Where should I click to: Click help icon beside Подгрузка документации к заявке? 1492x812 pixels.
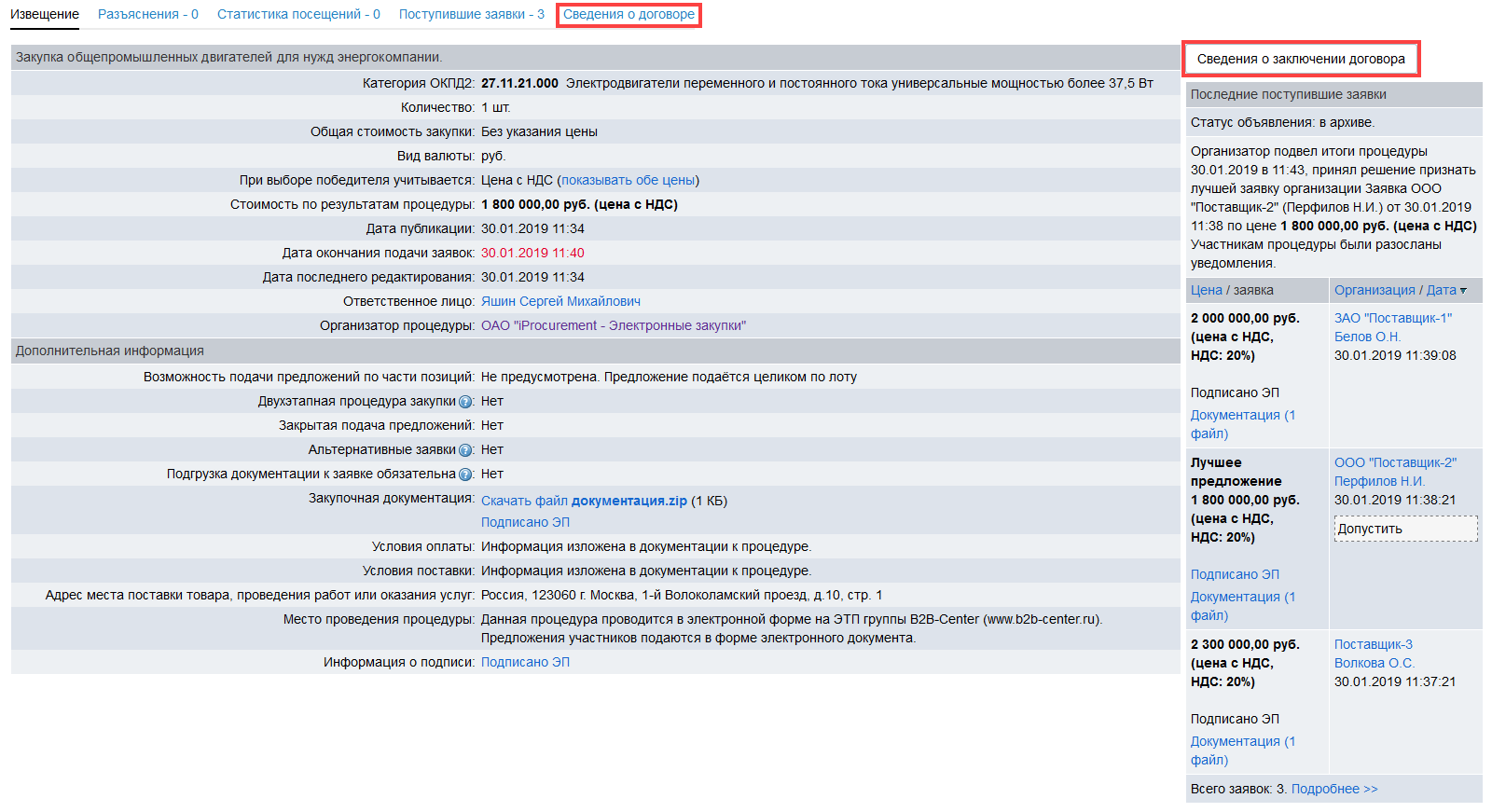465,475
